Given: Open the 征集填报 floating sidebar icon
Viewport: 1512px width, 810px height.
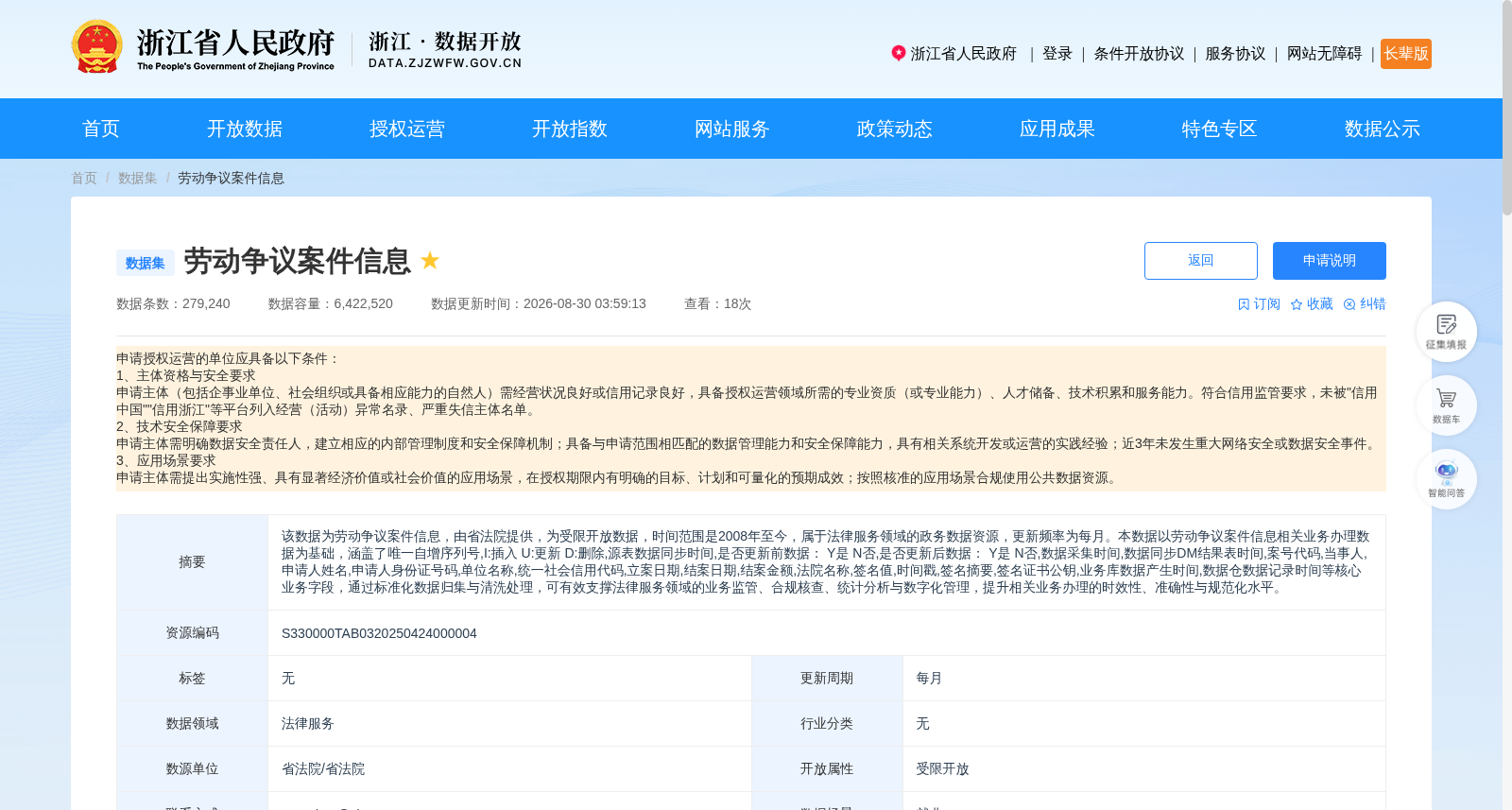Looking at the screenshot, I should pyautogui.click(x=1446, y=332).
